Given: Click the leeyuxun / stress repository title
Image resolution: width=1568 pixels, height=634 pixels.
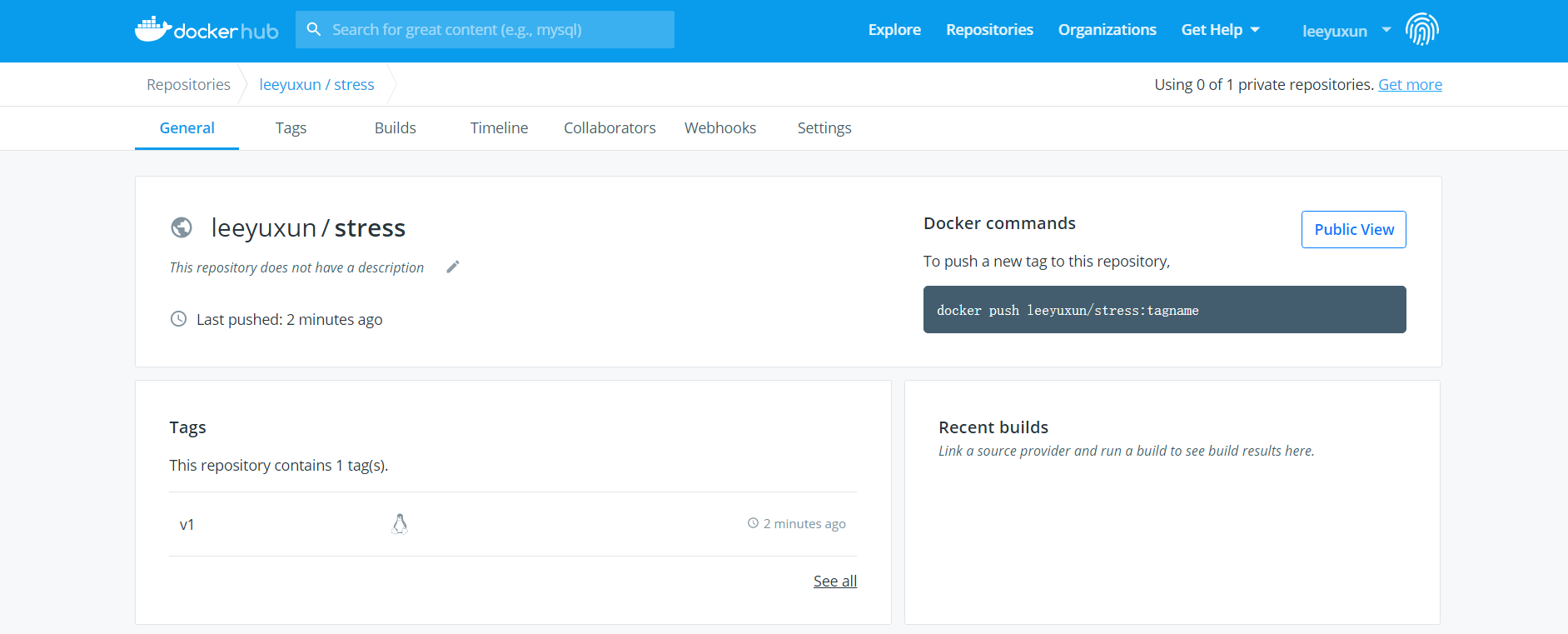Looking at the screenshot, I should click(308, 227).
